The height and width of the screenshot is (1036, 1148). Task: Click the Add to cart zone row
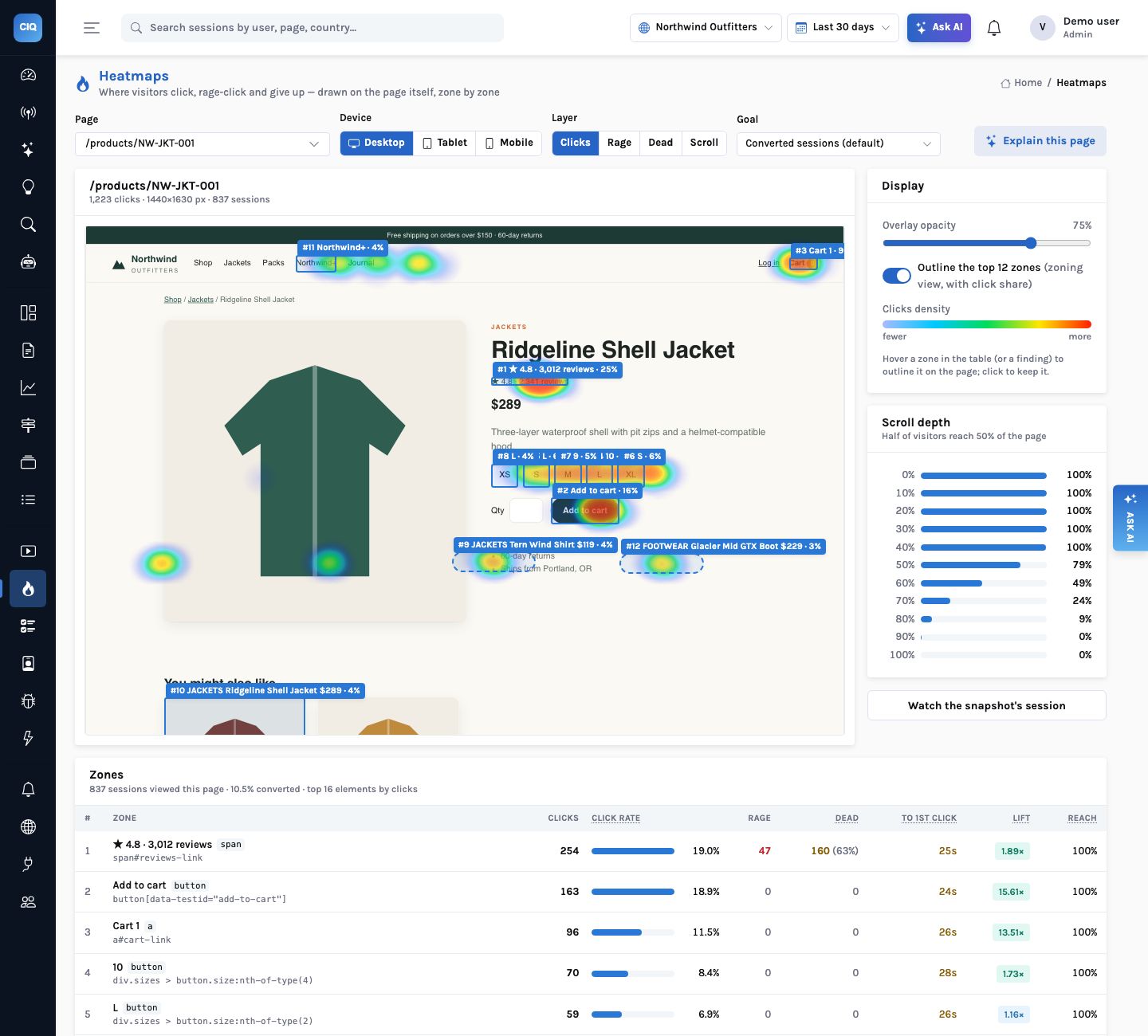tap(591, 892)
